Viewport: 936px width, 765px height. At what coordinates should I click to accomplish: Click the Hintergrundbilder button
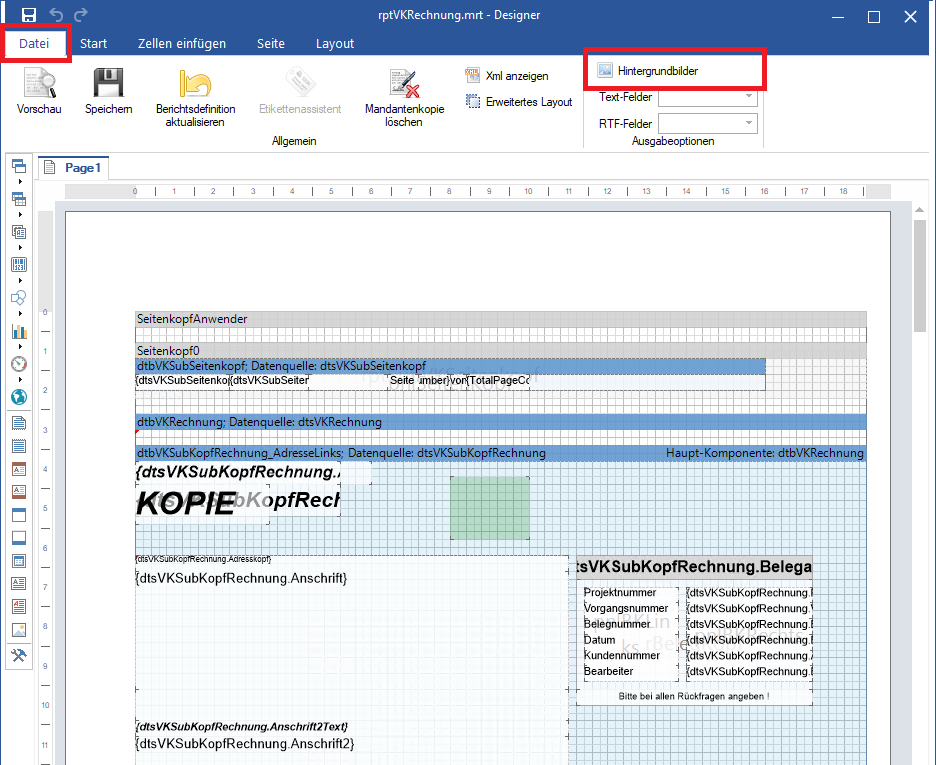(648, 71)
